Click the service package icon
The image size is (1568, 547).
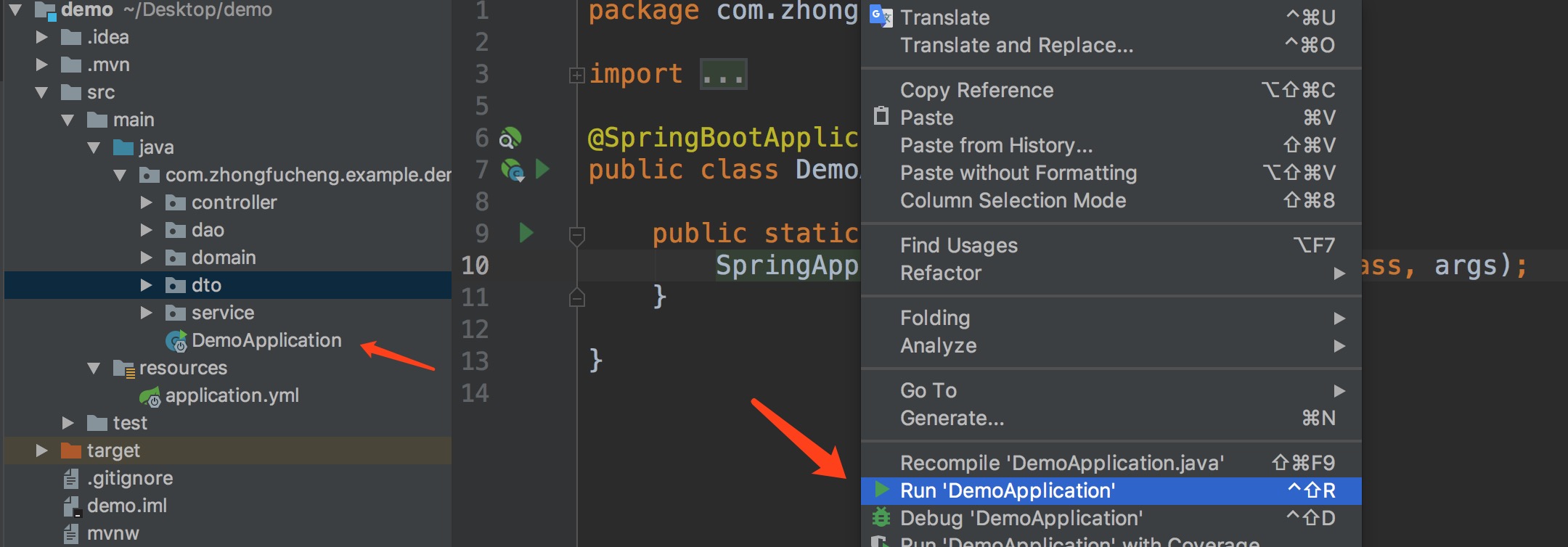176,313
